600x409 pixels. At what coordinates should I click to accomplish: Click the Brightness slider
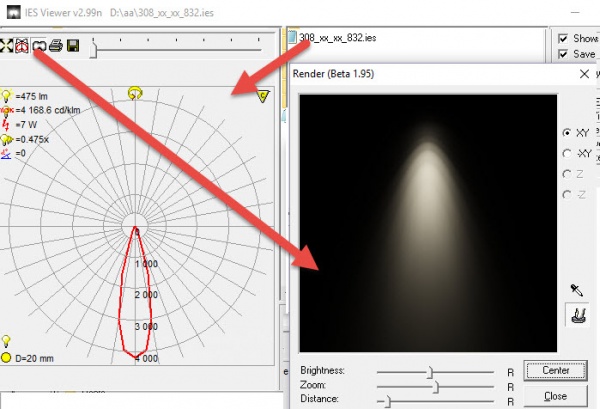[430, 371]
